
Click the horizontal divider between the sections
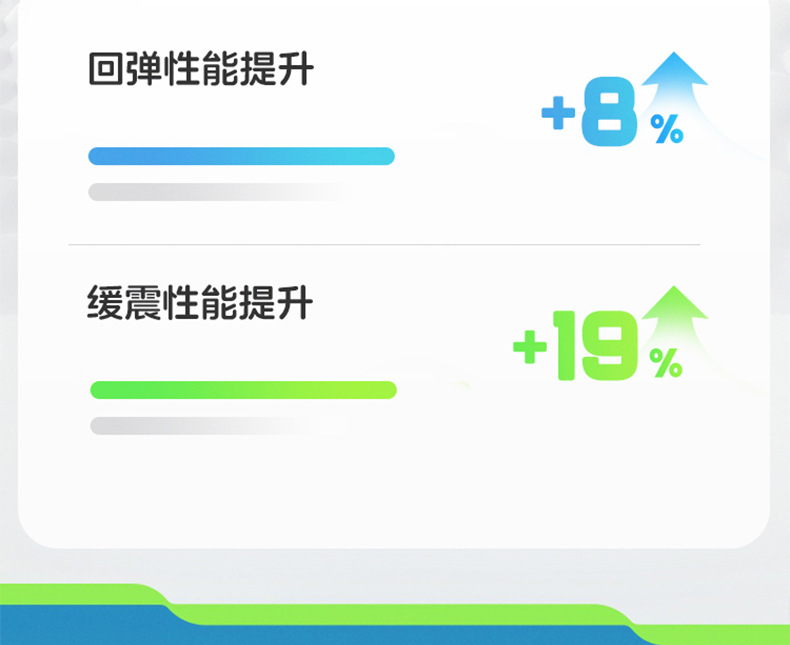tap(384, 245)
